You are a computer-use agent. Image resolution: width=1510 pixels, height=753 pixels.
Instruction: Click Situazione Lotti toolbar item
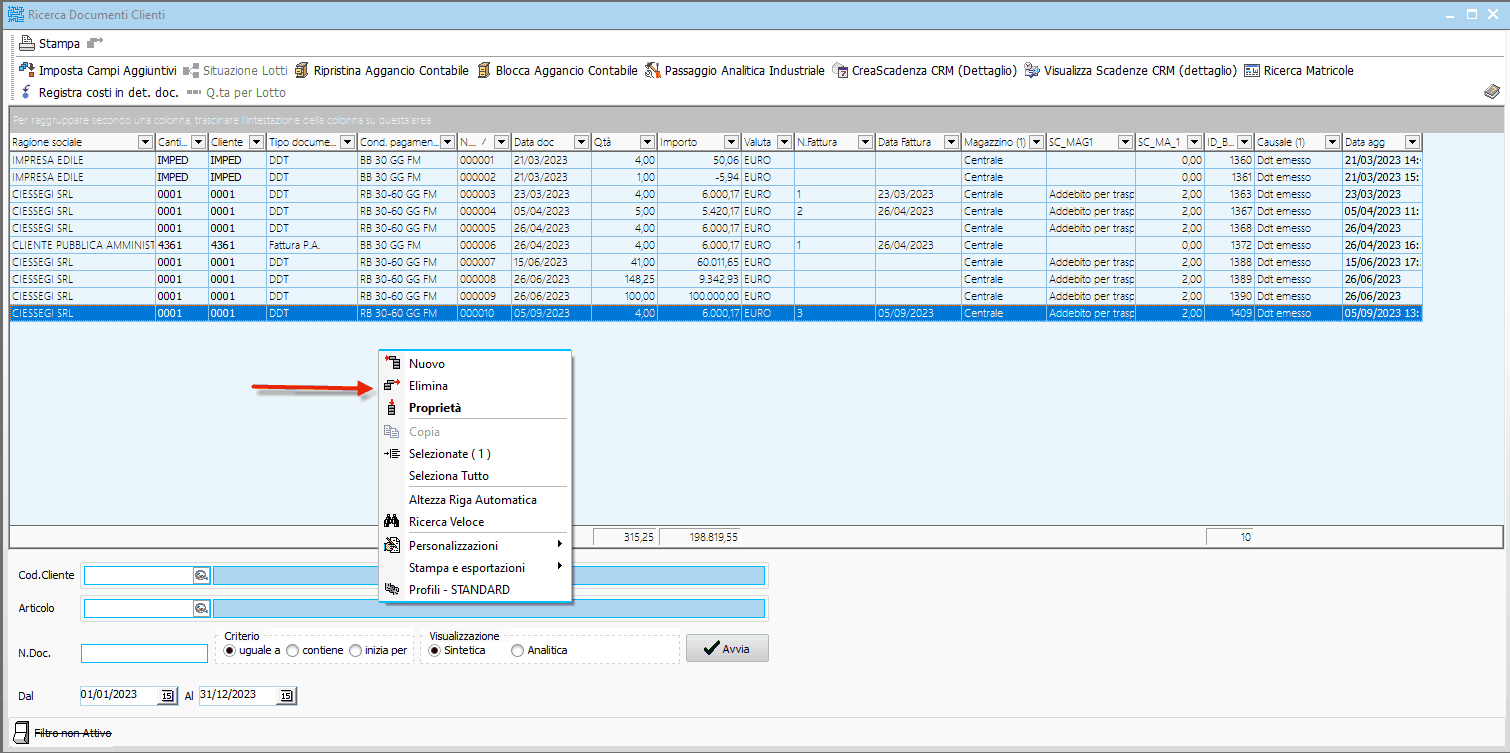pyautogui.click(x=235, y=70)
